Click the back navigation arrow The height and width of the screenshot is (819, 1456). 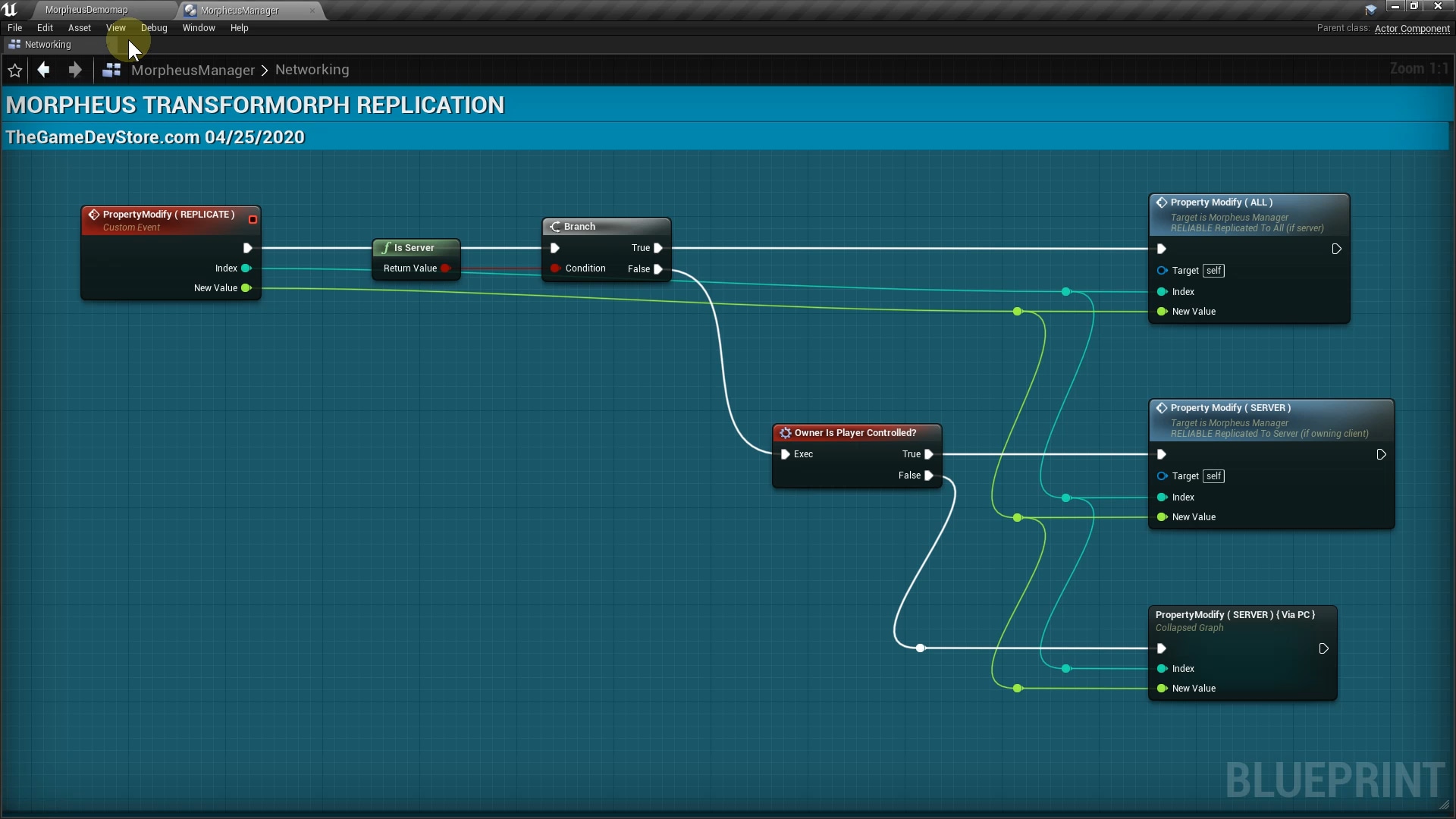[42, 70]
